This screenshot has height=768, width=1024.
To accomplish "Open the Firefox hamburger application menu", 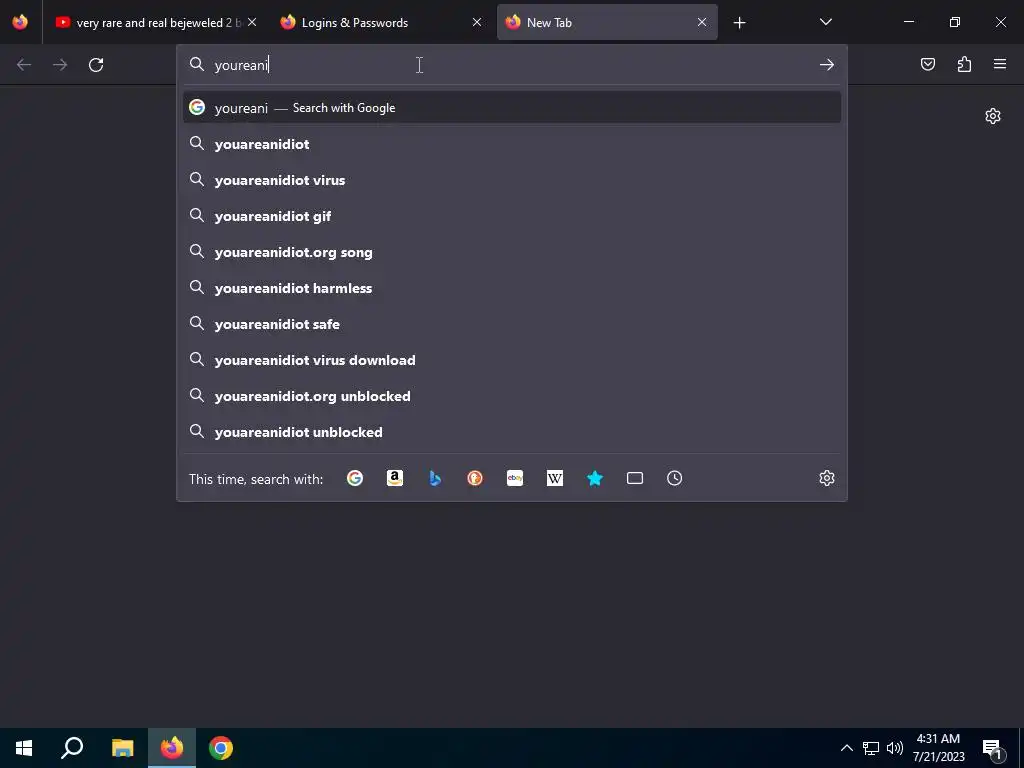I will click(x=1000, y=64).
